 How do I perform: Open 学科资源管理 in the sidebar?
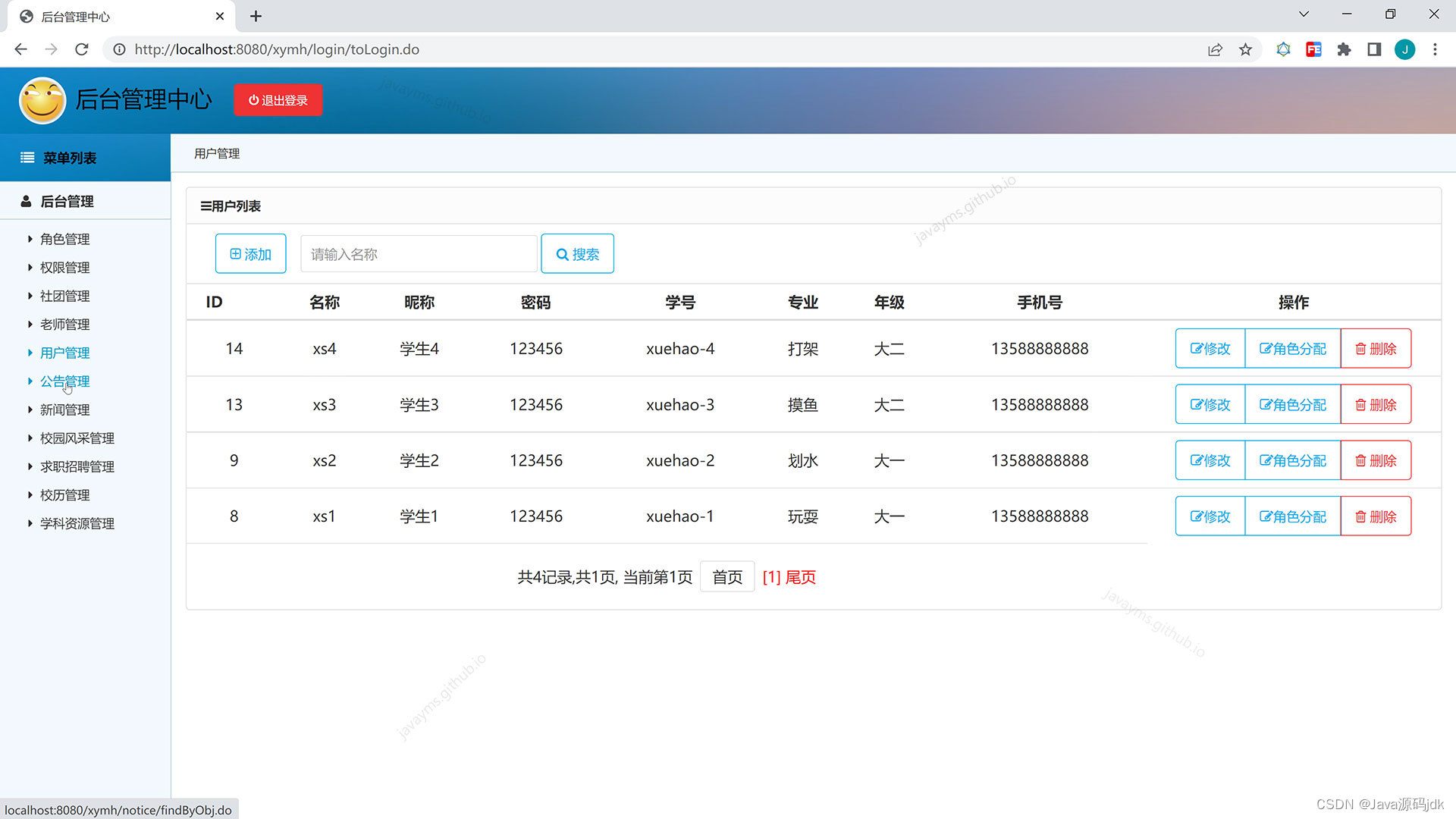pyautogui.click(x=77, y=523)
